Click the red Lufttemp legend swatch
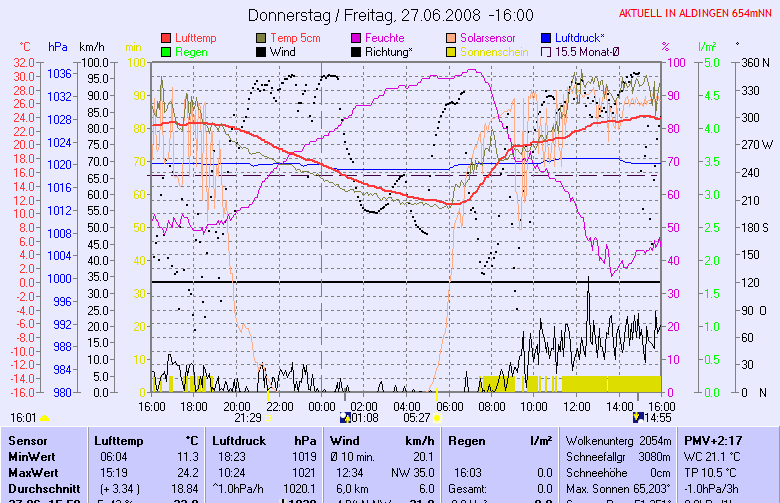Image resolution: width=780 pixels, height=503 pixels. click(166, 38)
